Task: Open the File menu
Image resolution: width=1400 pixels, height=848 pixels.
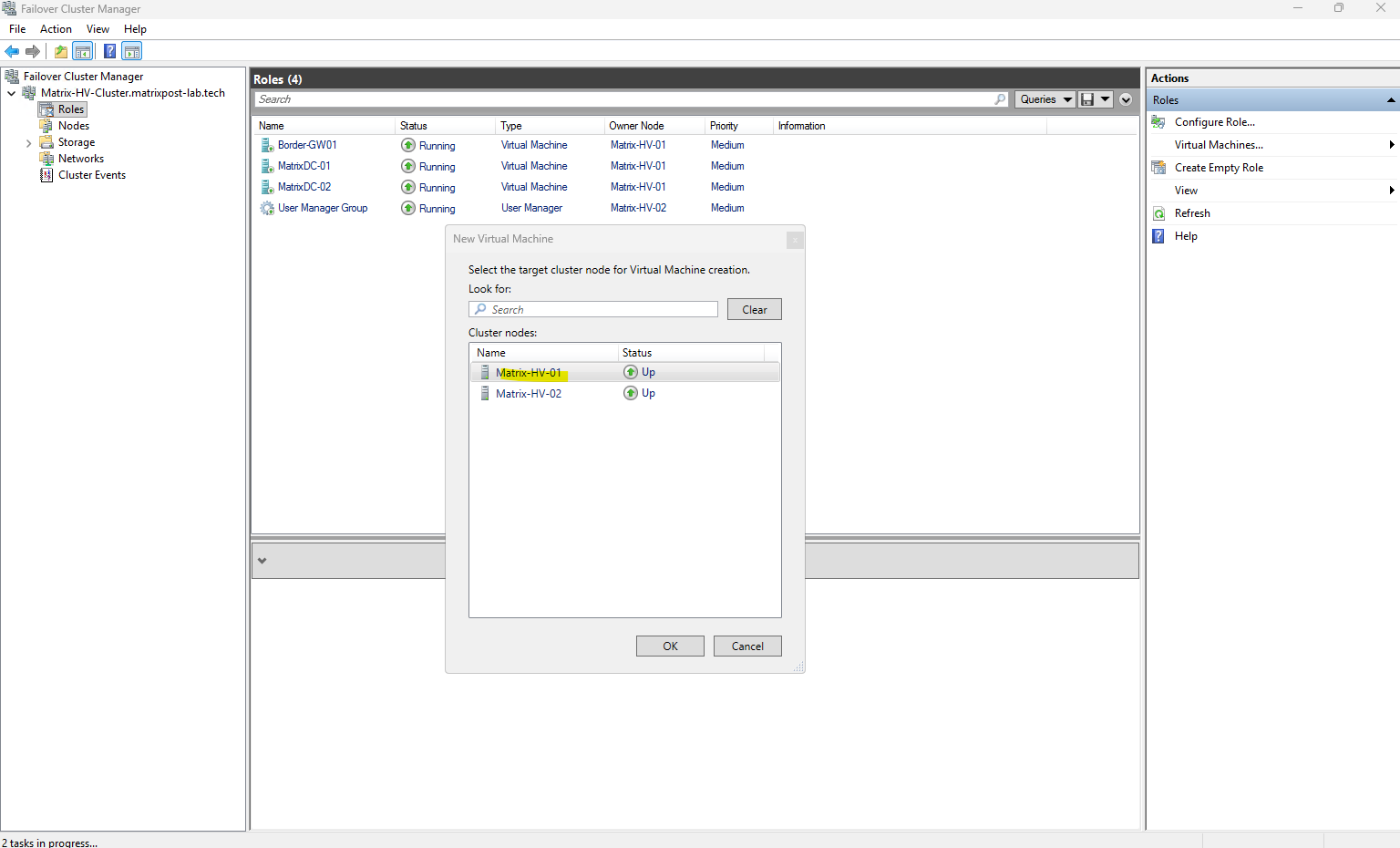Action: [x=17, y=29]
